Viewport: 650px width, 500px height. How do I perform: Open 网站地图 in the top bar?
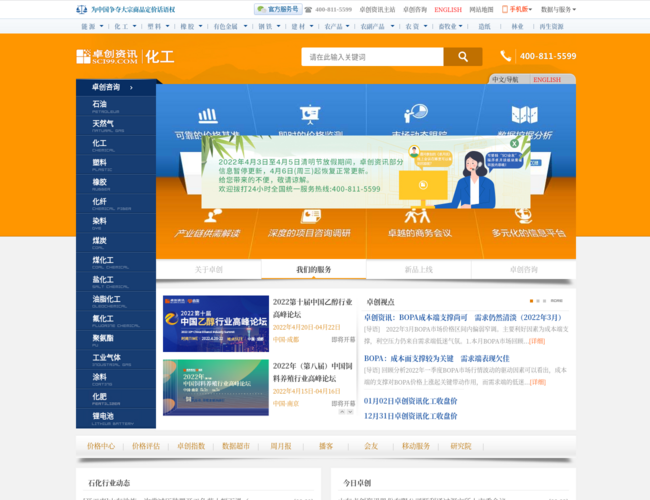481,10
